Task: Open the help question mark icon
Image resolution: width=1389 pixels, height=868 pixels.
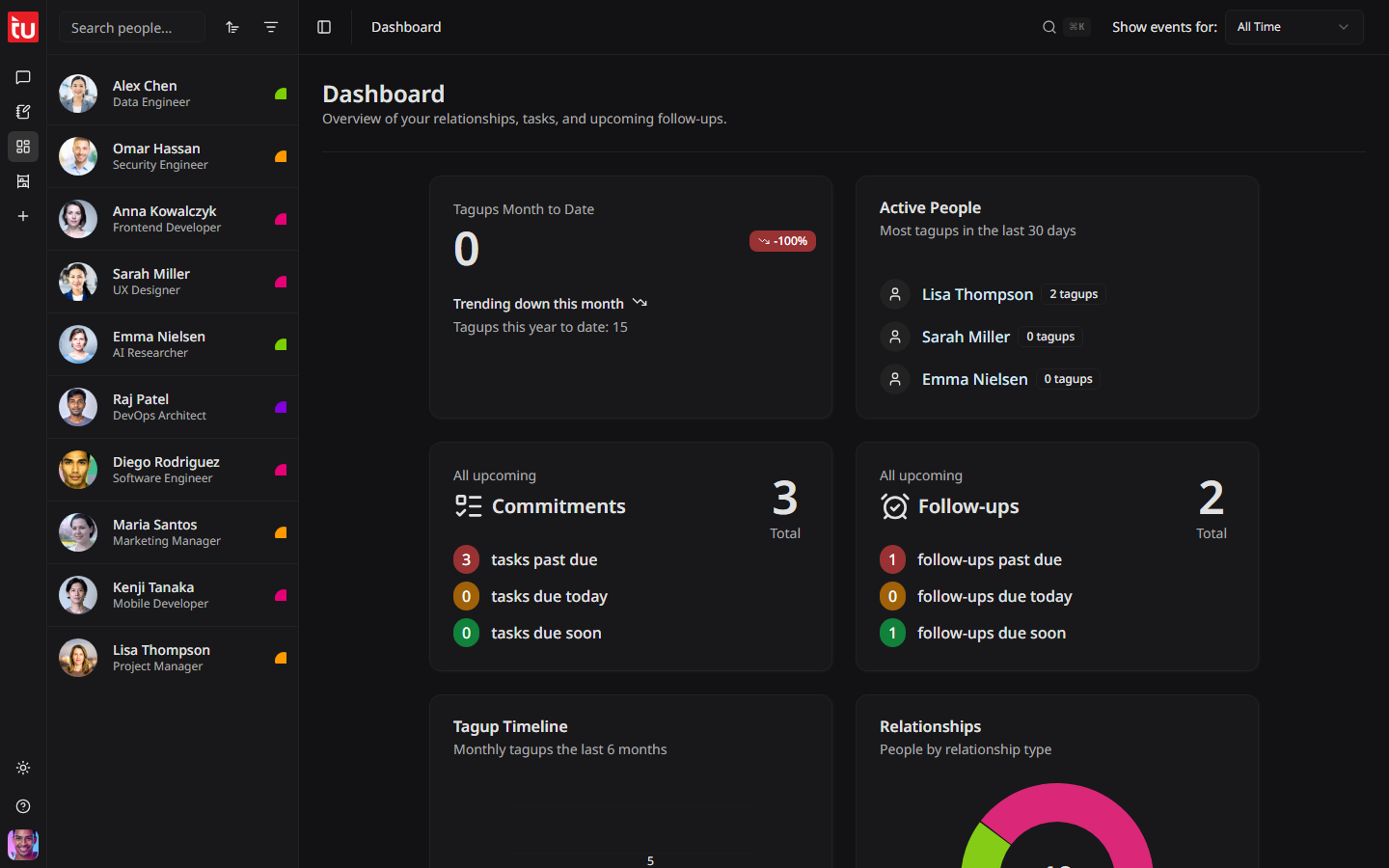Action: (23, 806)
